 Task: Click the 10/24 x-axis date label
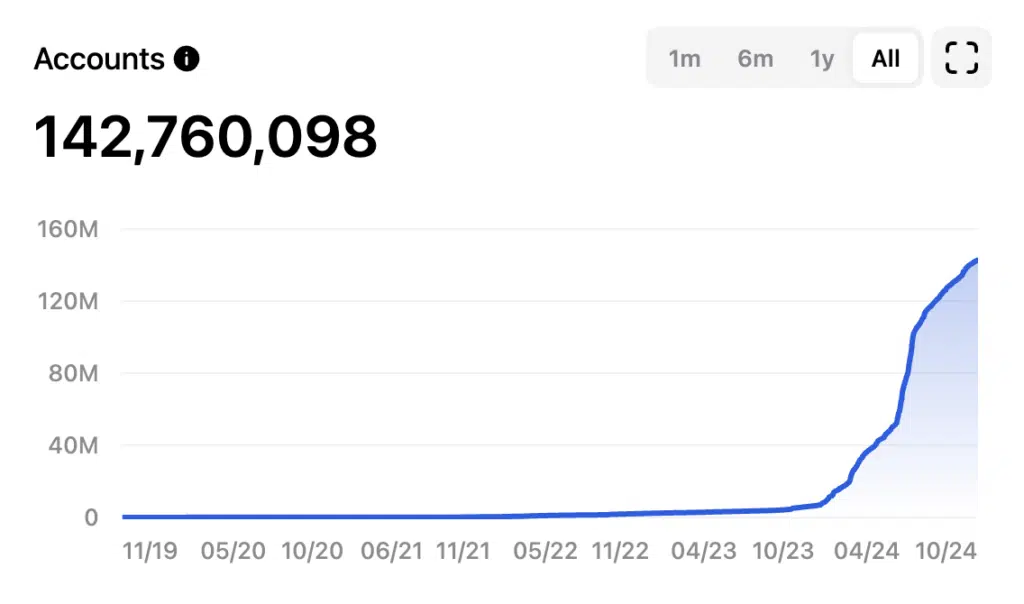click(946, 551)
